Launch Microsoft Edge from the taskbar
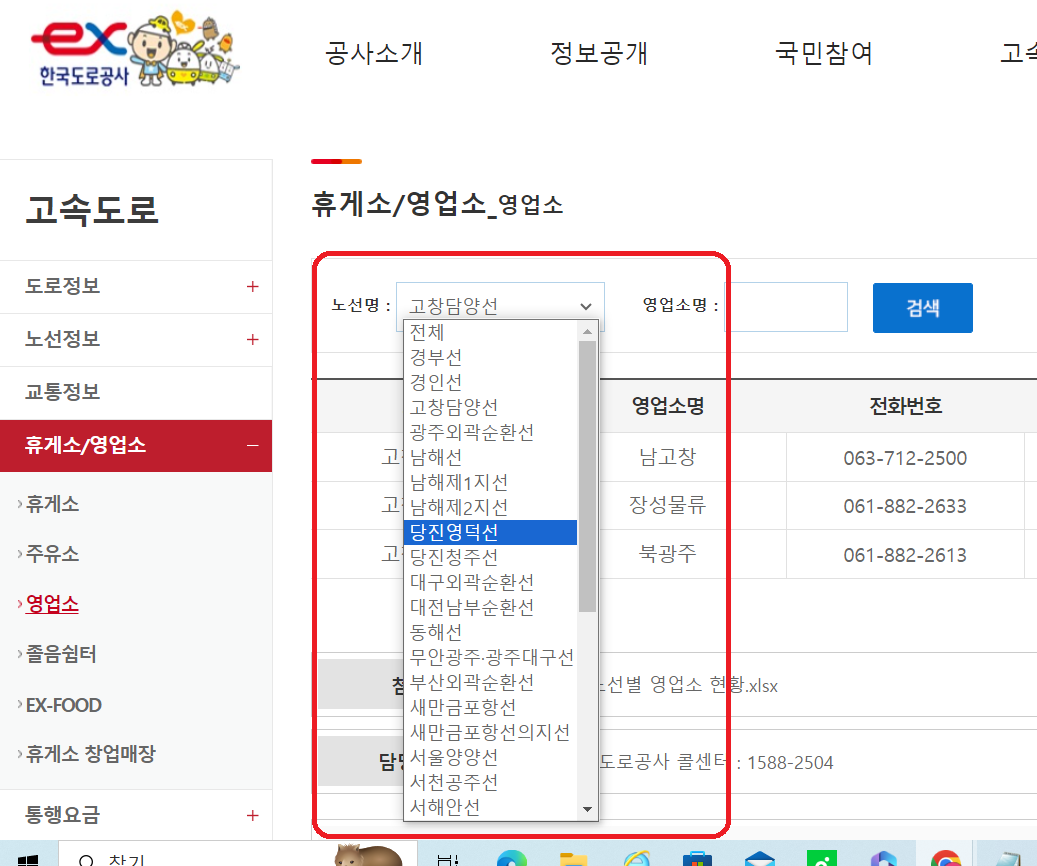The height and width of the screenshot is (866, 1037). coord(513,858)
